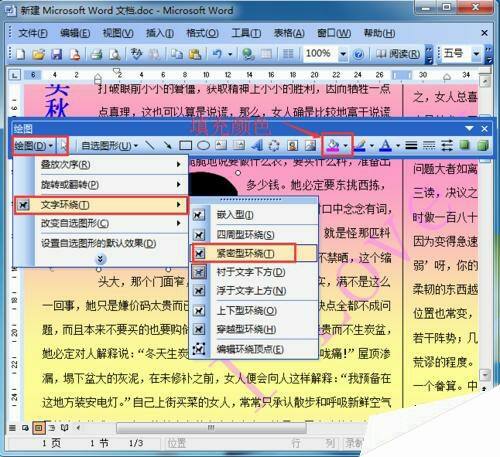Screen dimensions: 500x457
Task: Click the Shadow Style icon
Action: 464,145
